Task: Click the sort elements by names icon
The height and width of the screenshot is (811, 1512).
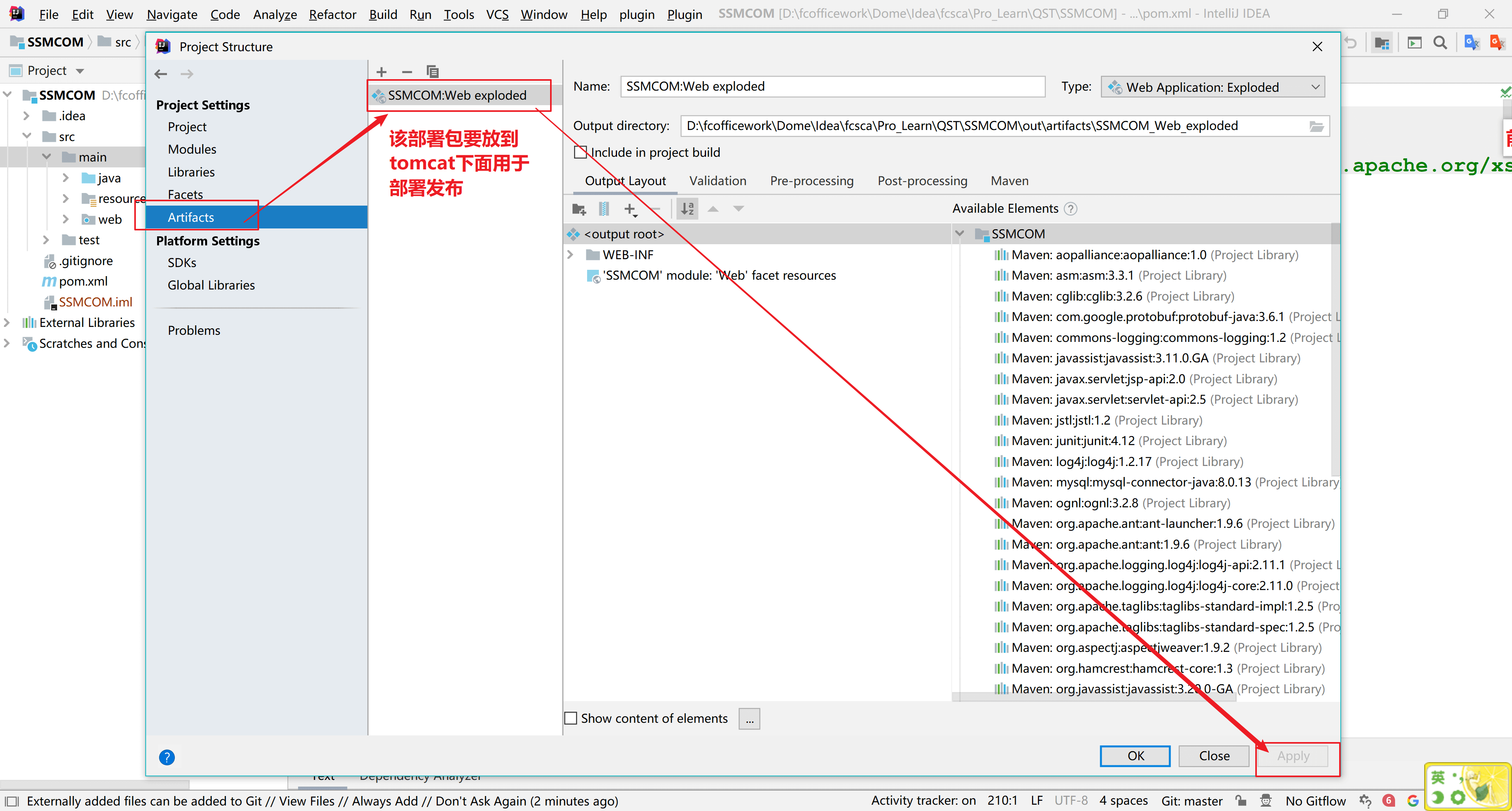Action: (687, 209)
